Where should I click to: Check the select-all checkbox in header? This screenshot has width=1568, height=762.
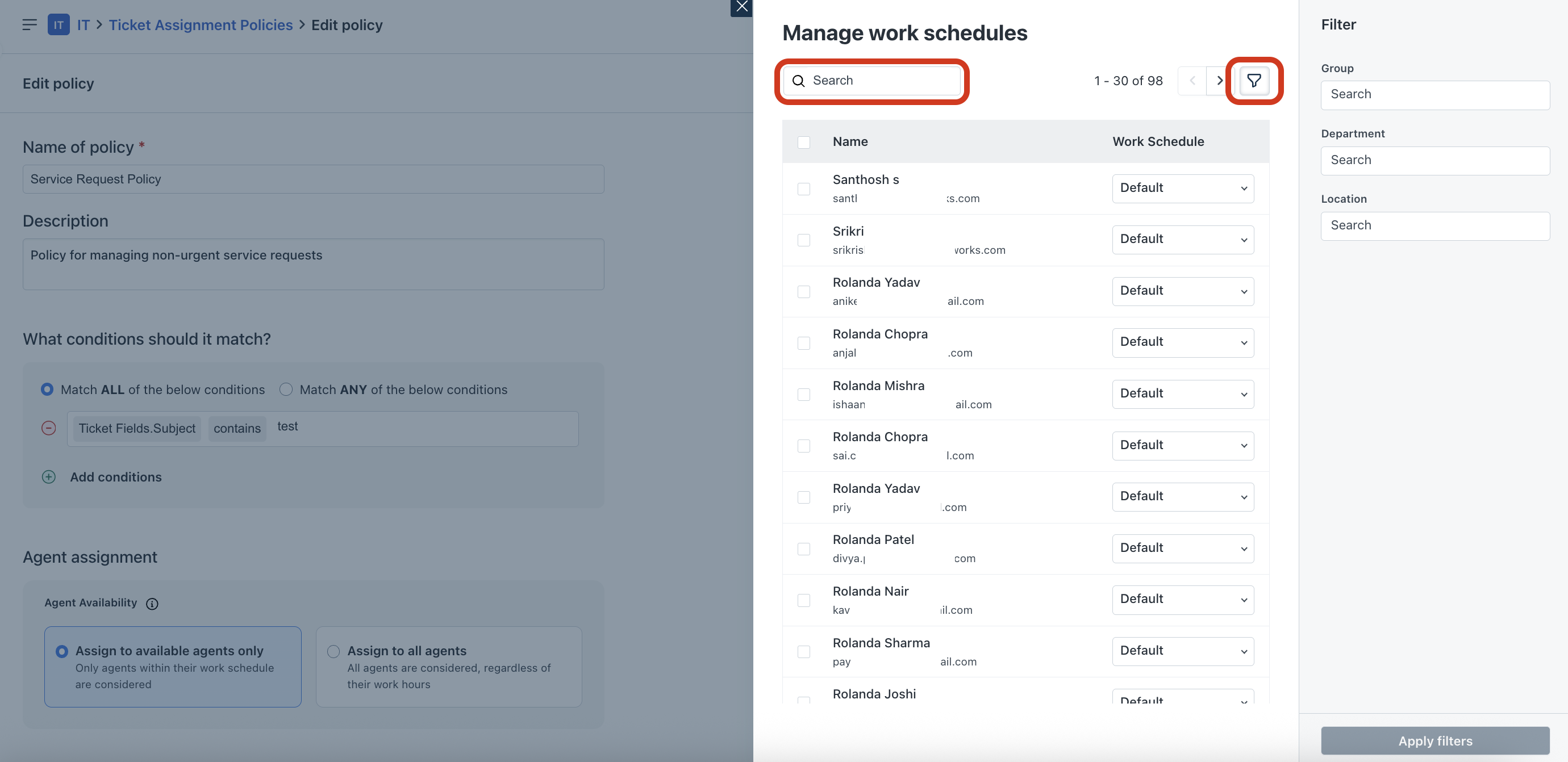pyautogui.click(x=803, y=142)
